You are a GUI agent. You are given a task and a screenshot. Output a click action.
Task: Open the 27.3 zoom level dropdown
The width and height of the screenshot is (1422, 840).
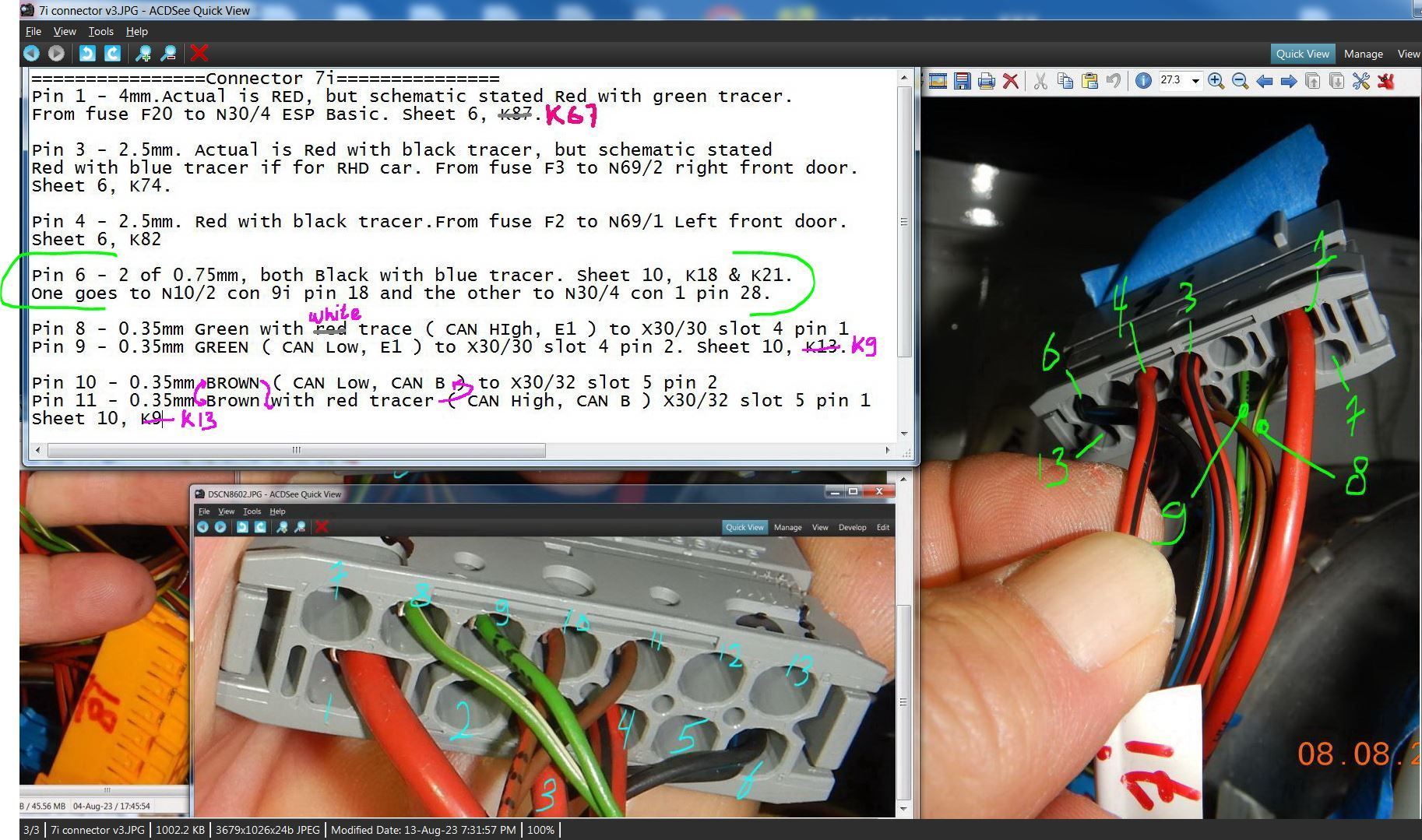tap(1195, 81)
